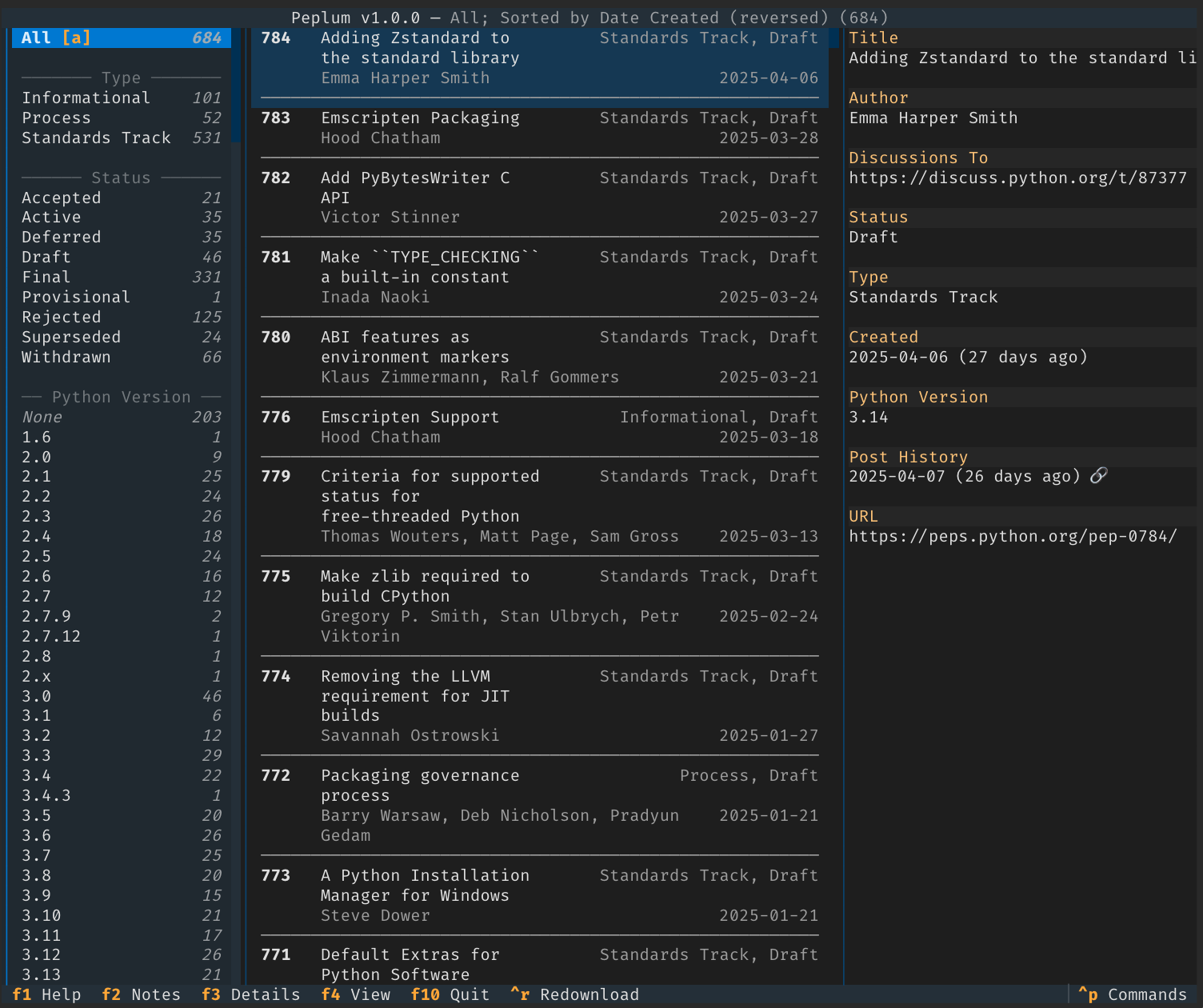1203x1008 pixels.
Task: Filter by Deferred status
Action: coord(122,237)
